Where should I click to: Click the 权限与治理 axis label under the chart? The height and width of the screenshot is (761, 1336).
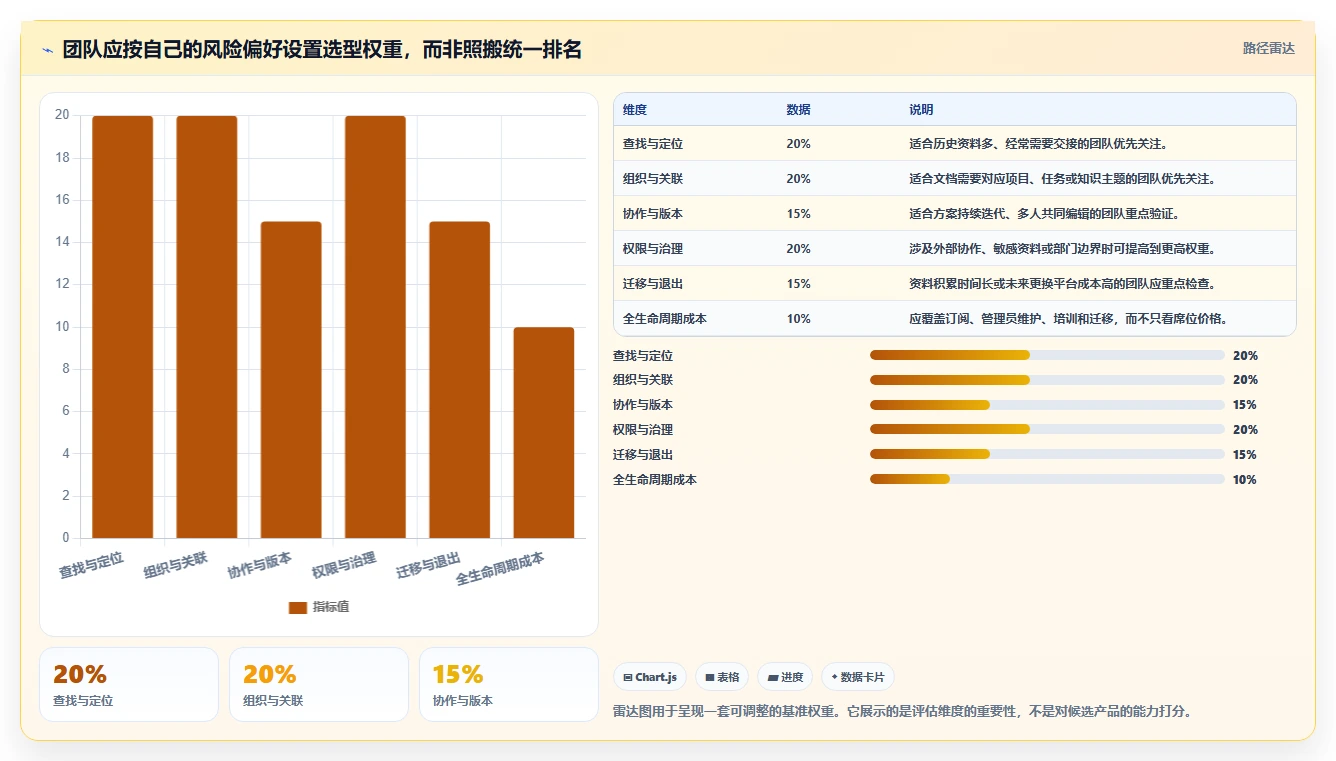coord(344,565)
